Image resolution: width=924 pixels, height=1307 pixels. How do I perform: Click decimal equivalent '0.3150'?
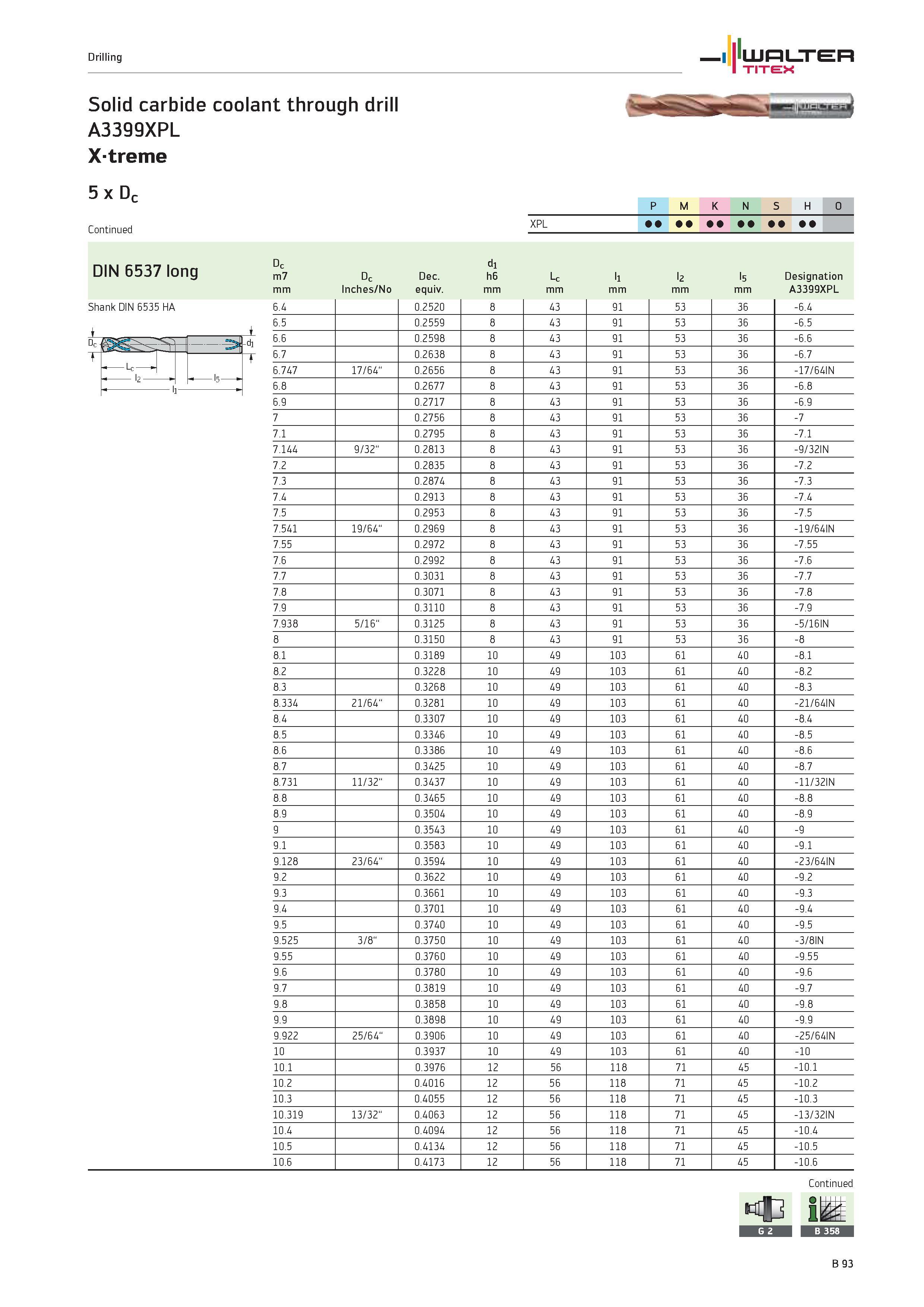tap(429, 640)
